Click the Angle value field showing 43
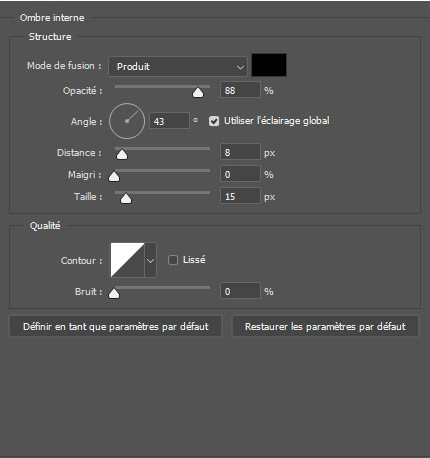This screenshot has height=458, width=430. point(169,121)
